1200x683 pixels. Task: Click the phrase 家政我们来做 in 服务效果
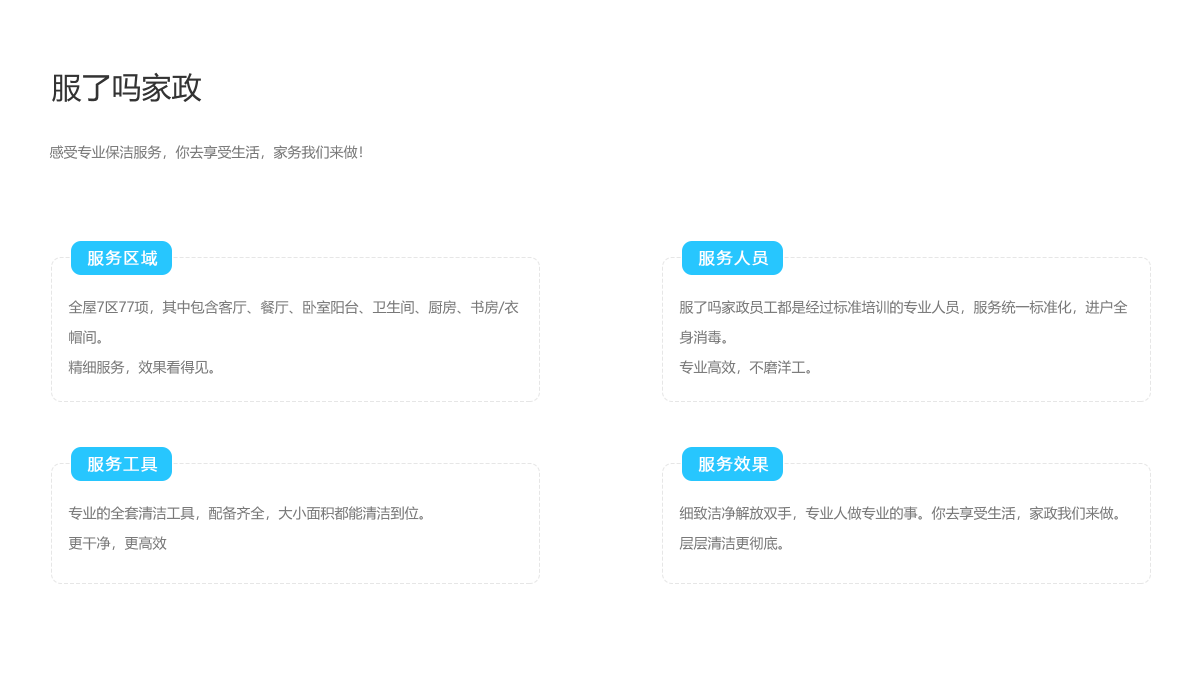(1072, 513)
